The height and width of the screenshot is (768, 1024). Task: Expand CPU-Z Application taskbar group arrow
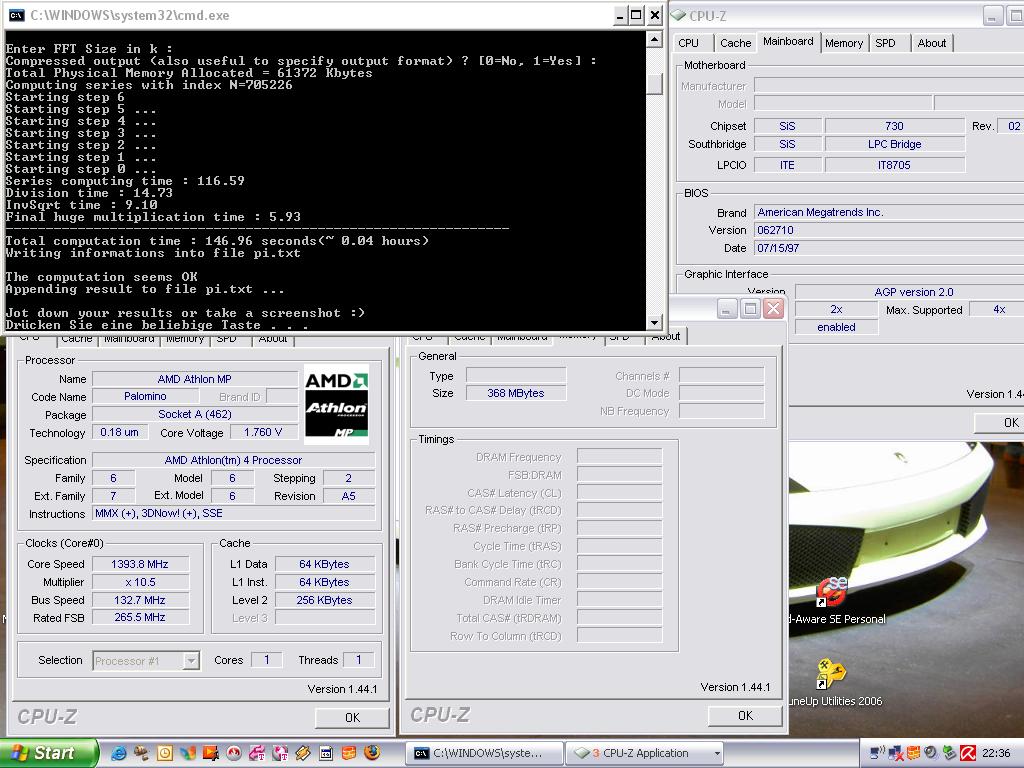pos(717,753)
